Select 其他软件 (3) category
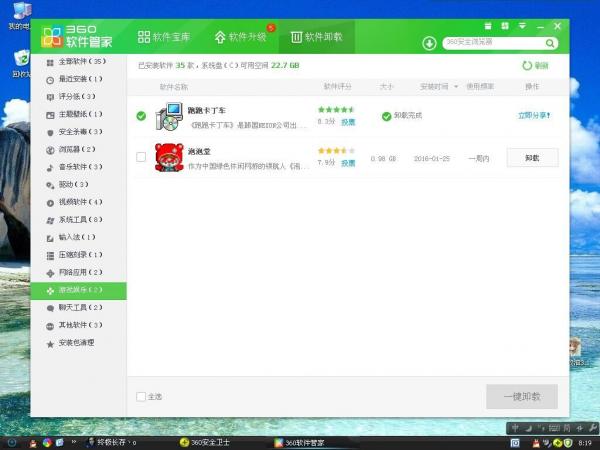 pos(78,326)
